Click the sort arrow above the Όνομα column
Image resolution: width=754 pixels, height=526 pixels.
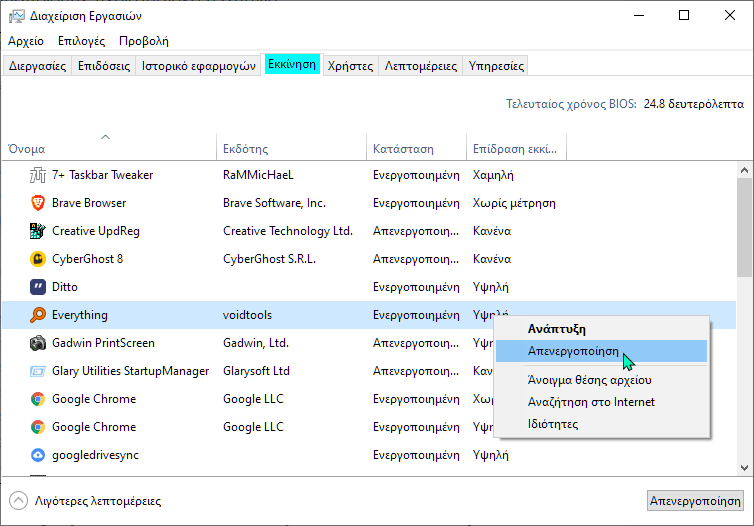[105, 137]
